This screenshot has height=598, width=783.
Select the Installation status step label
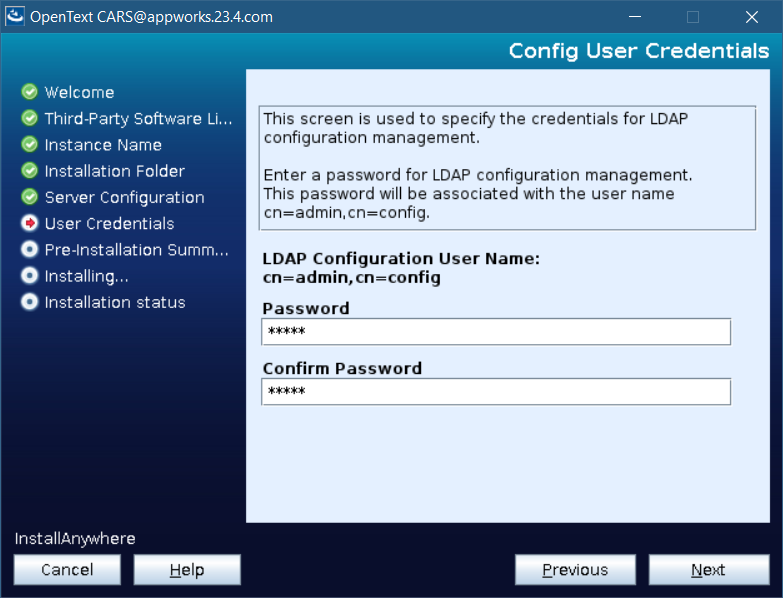click(x=115, y=302)
